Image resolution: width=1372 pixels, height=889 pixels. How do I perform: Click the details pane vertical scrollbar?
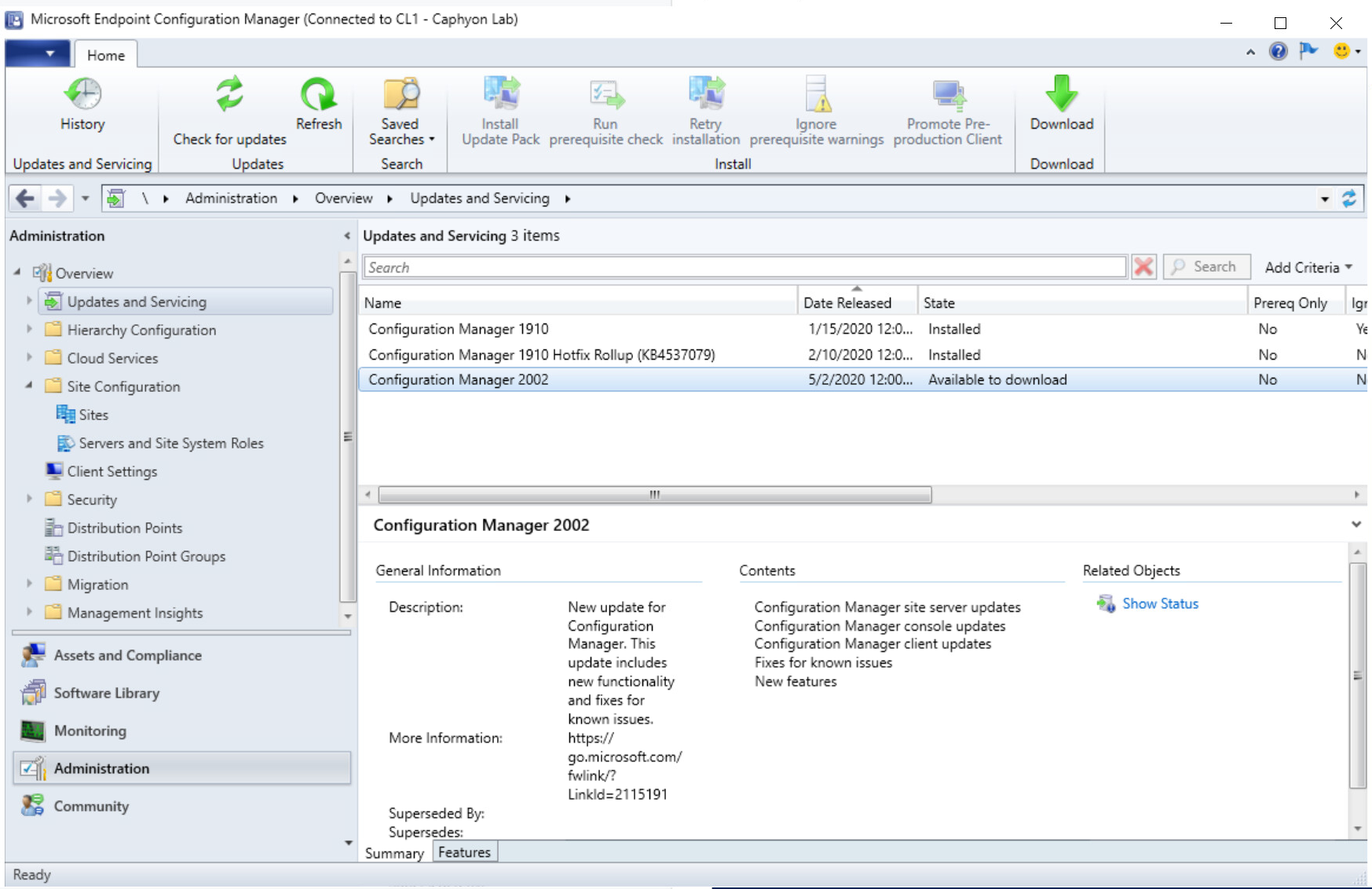tap(1358, 675)
